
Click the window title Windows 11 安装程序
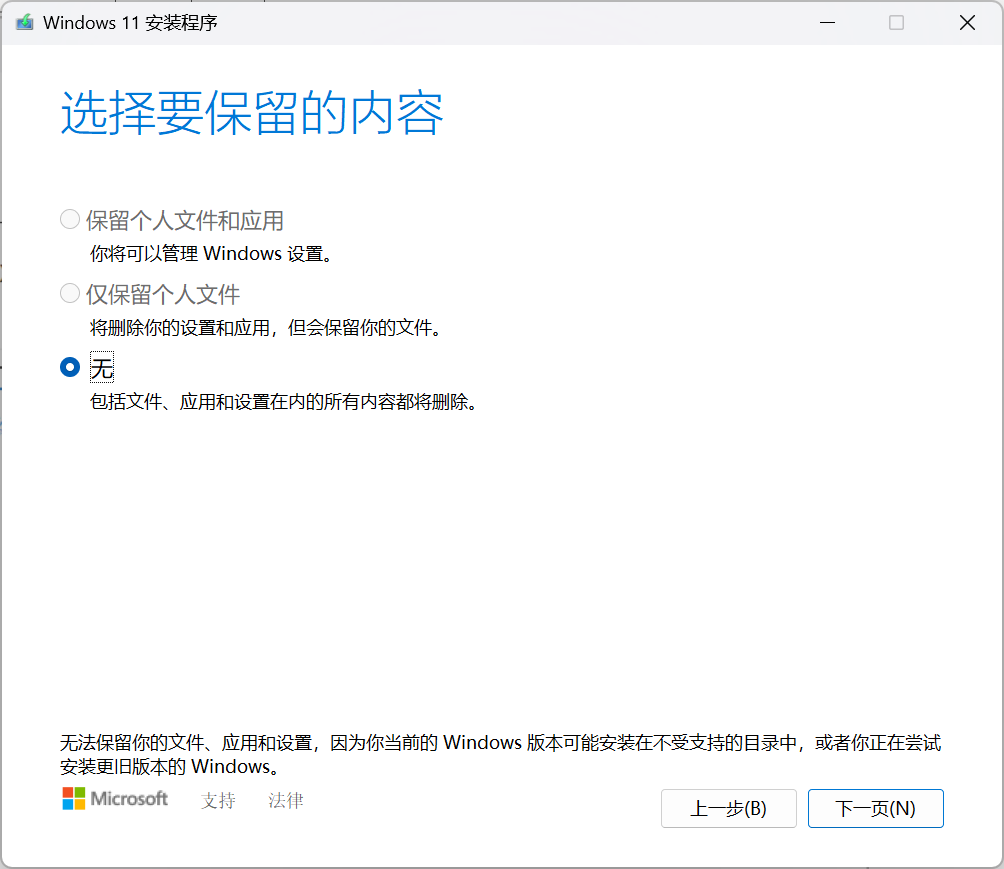pos(130,23)
